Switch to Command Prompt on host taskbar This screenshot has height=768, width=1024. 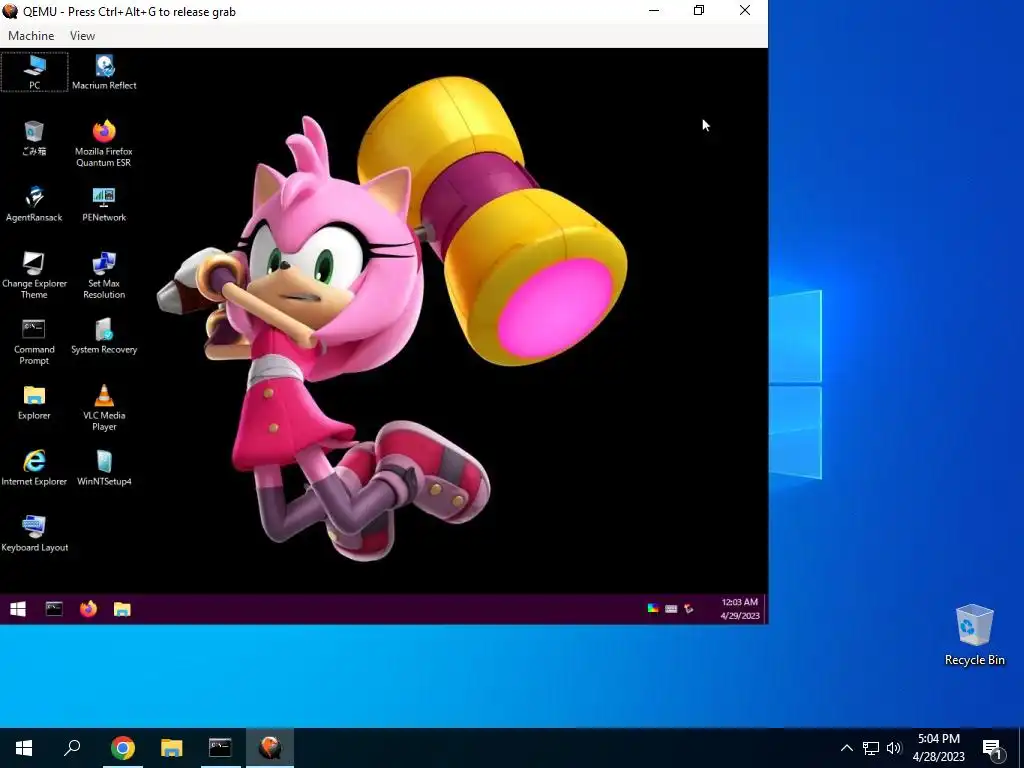click(x=220, y=748)
